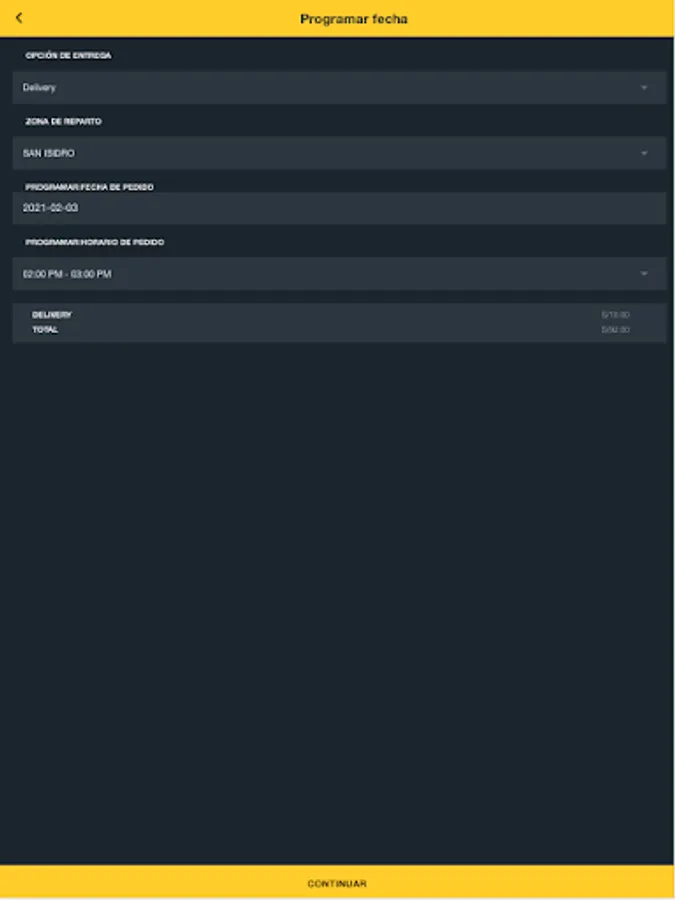This screenshot has height=900, width=675.
Task: Click the TOTAL row label in summary
Action: pyautogui.click(x=45, y=330)
